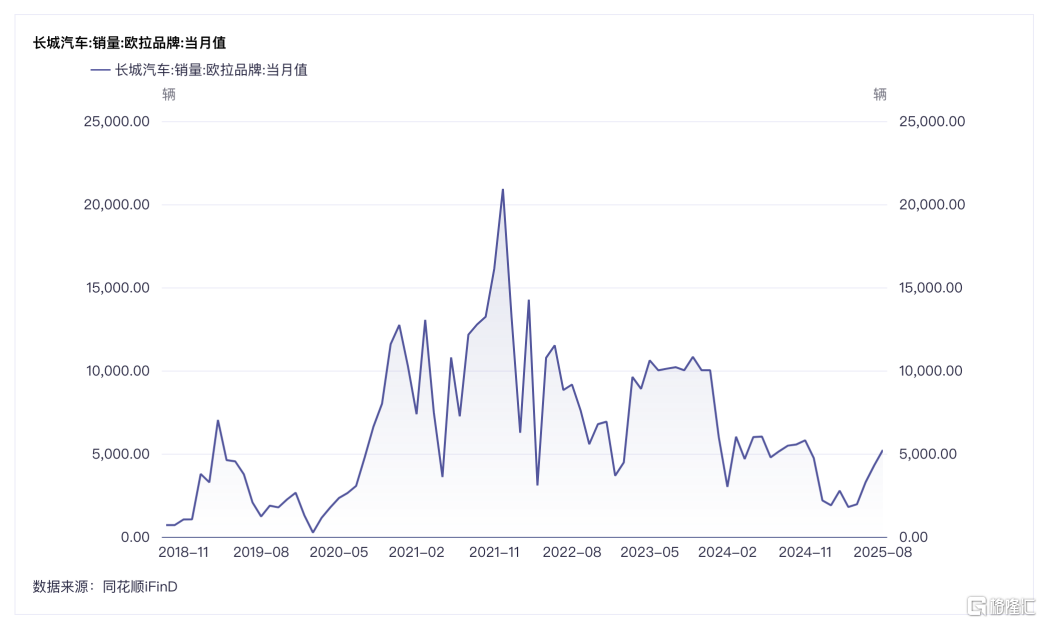Viewport: 1042px width, 623px height.
Task: Select the right axis unit label 辆
Action: 880,94
